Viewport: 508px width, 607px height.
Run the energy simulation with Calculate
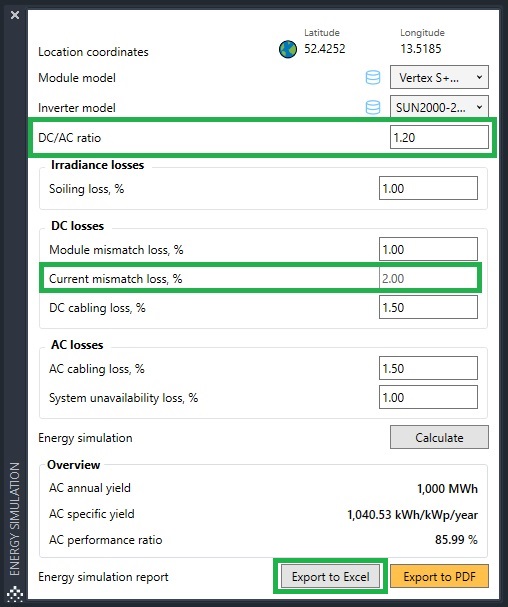pyautogui.click(x=439, y=437)
